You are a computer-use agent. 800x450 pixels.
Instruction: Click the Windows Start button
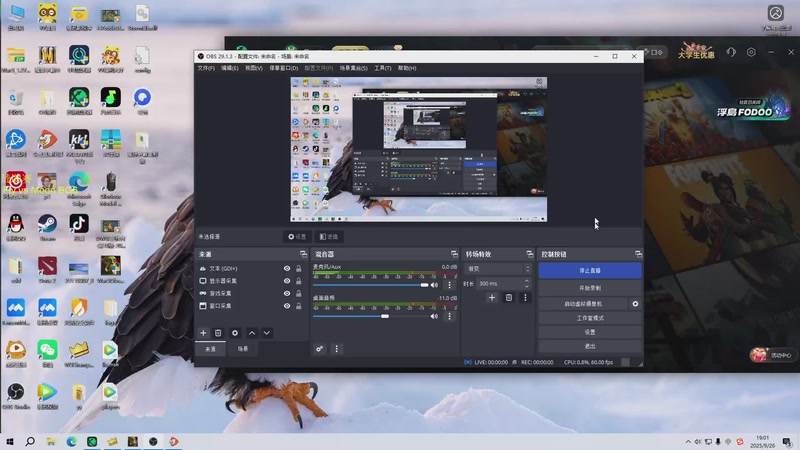tap(9, 441)
